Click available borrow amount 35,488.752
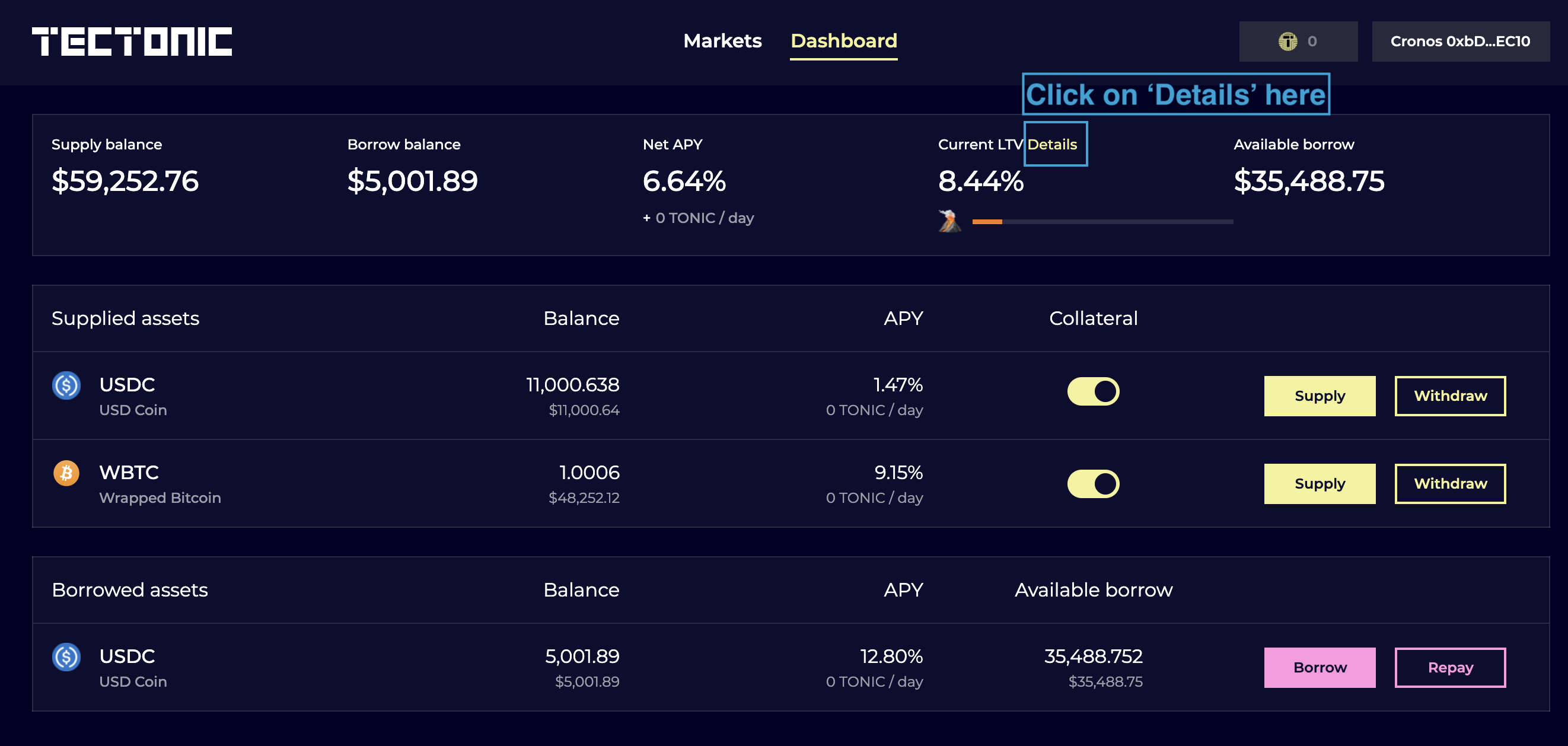Viewport: 1568px width, 746px height. (x=1093, y=656)
